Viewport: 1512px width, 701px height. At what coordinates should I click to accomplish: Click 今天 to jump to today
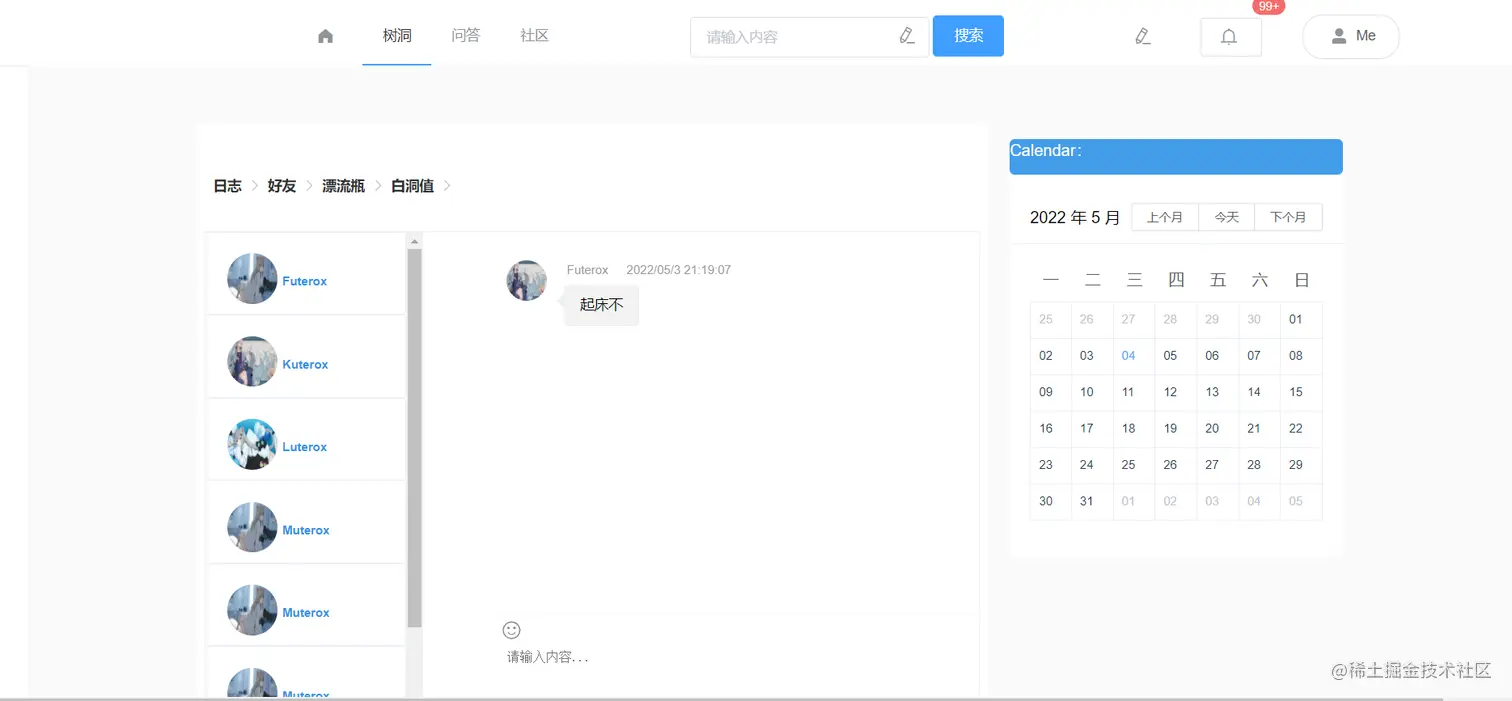coord(1226,217)
